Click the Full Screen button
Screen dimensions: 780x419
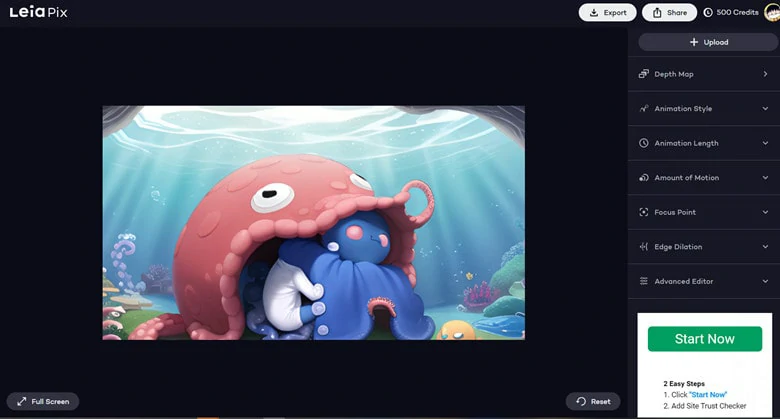(43, 402)
